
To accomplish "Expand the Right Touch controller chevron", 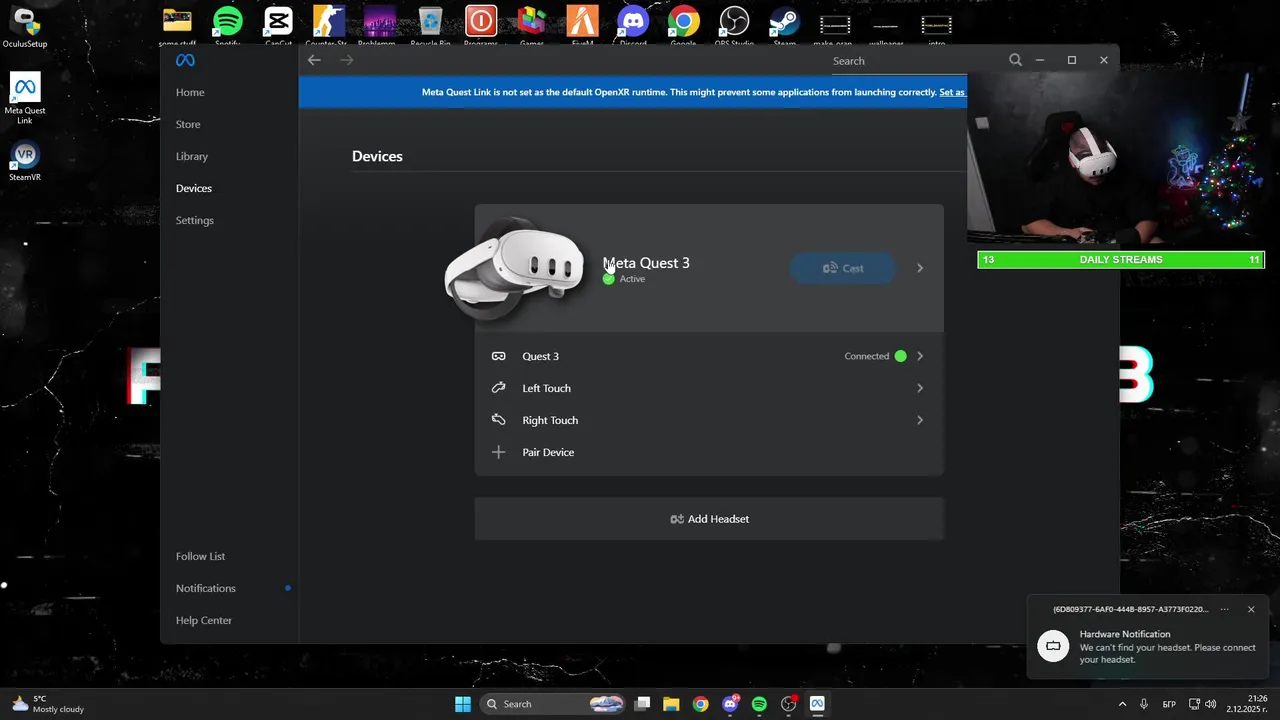I will [x=920, y=420].
